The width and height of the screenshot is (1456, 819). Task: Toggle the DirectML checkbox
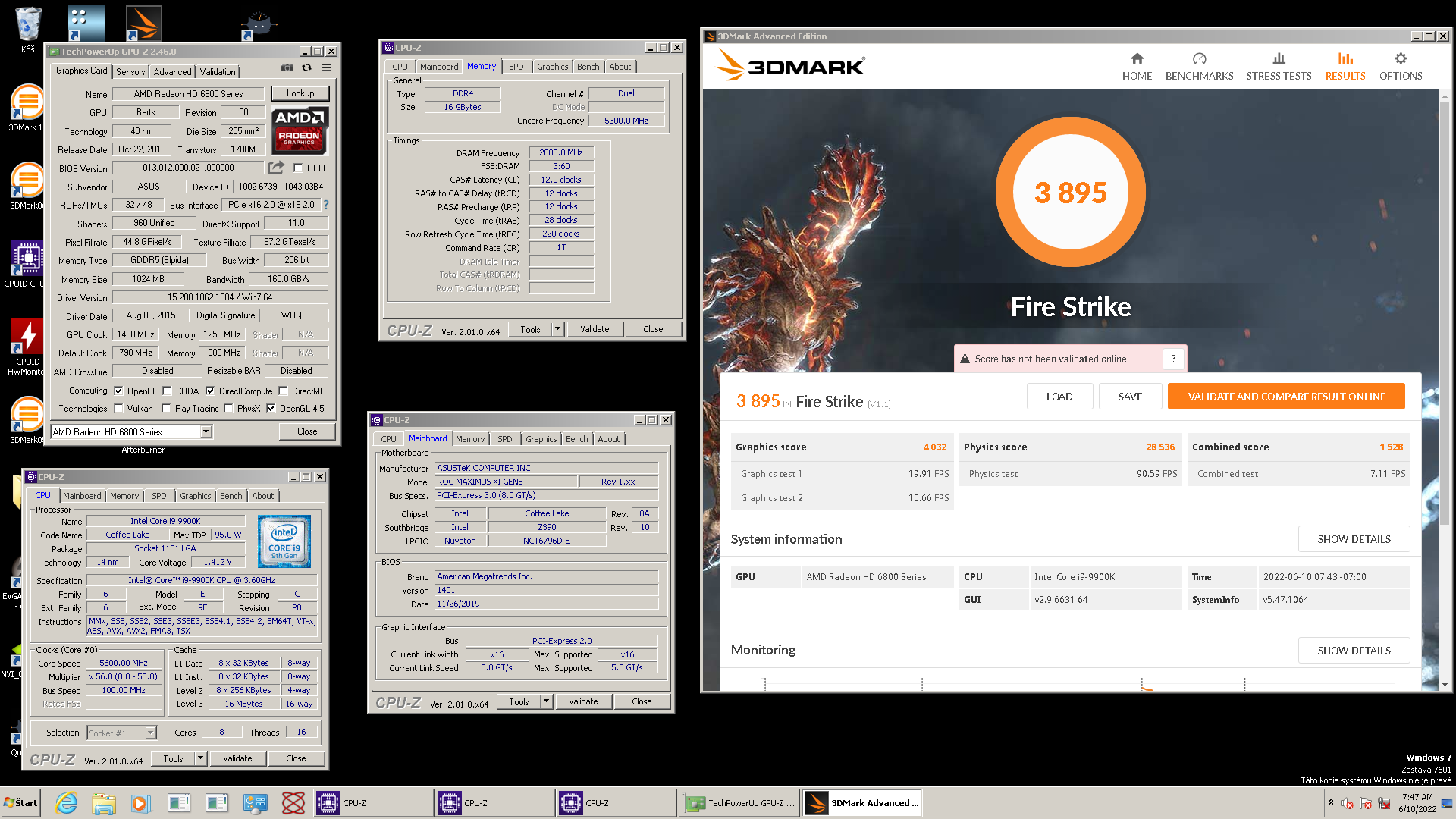point(283,391)
